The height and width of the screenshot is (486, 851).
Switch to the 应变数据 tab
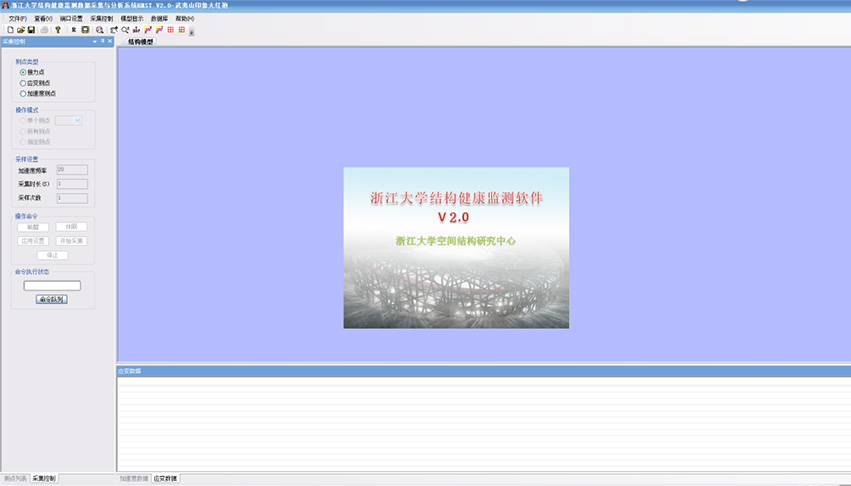tap(166, 478)
